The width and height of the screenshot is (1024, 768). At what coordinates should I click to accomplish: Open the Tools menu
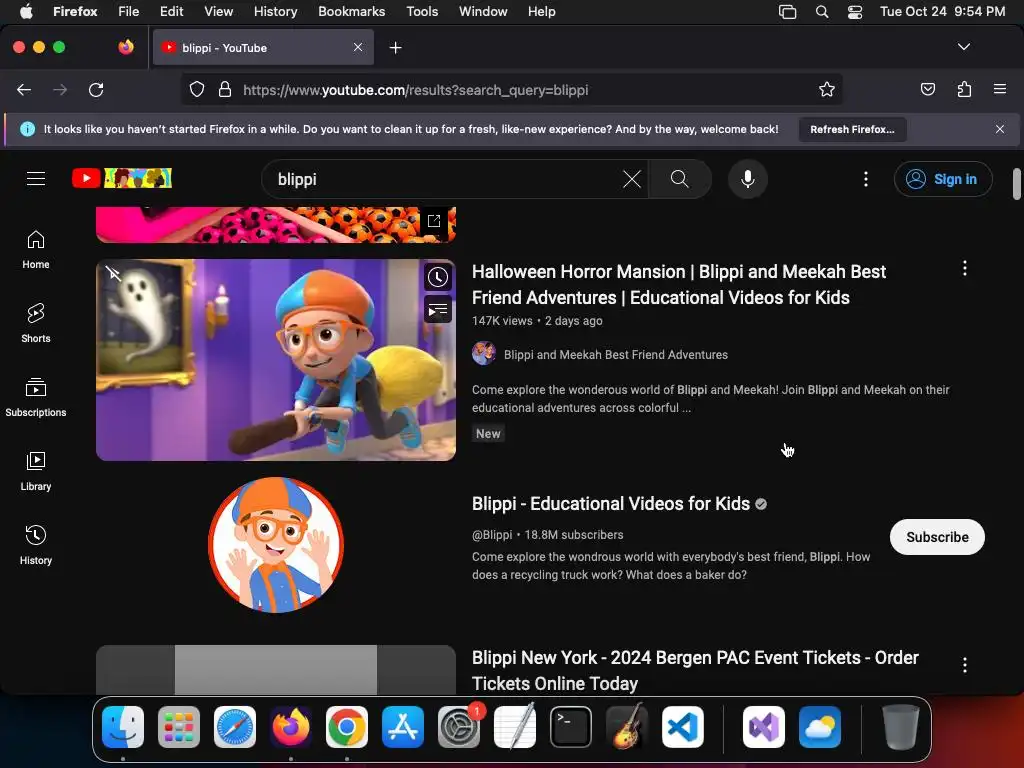422,11
